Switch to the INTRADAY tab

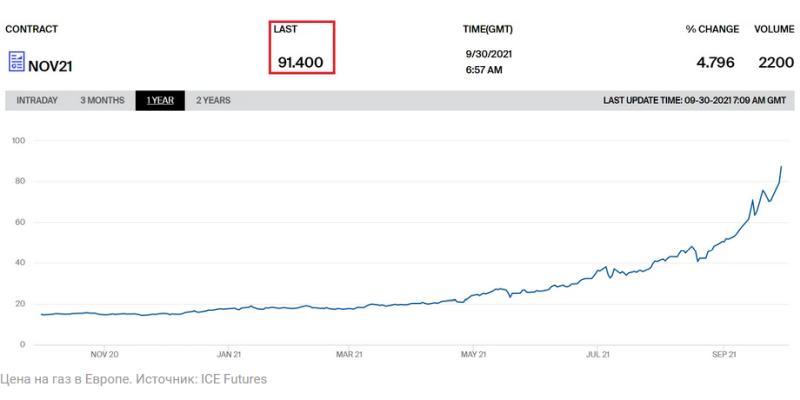pos(37,100)
